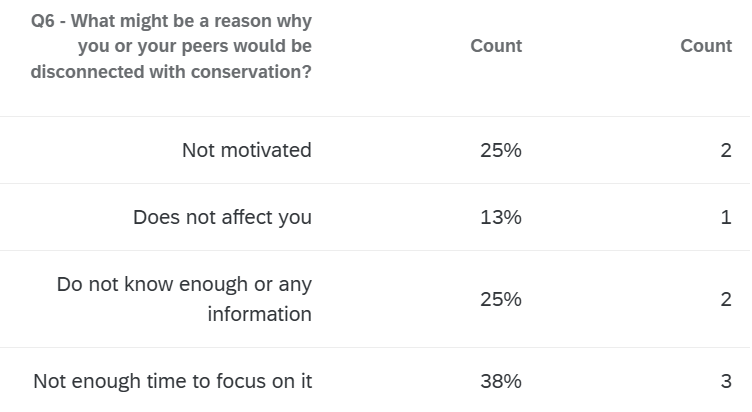752x412 pixels.
Task: Click the count 2 for Not motivated
Action: (x=726, y=150)
